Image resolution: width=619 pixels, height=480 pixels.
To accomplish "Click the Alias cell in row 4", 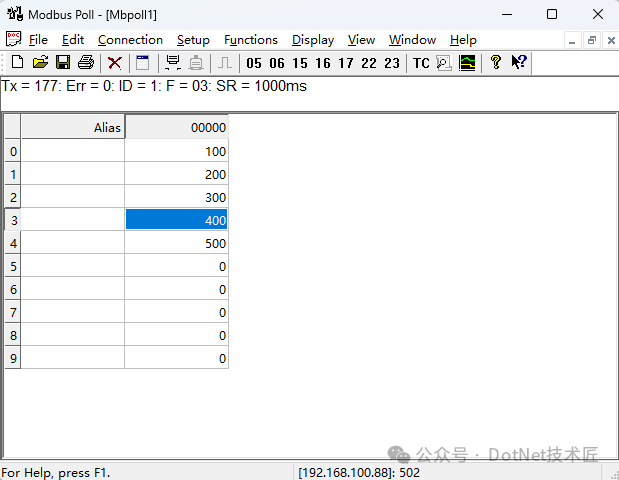I will pyautogui.click(x=73, y=242).
